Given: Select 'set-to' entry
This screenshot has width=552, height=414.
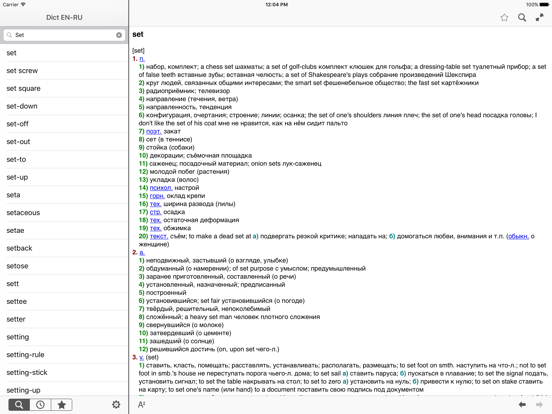Looking at the screenshot, I should pos(64,159).
